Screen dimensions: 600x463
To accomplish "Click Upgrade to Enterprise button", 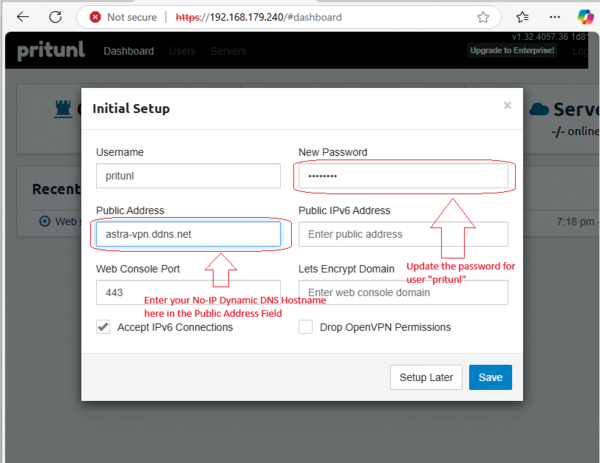I will (512, 51).
